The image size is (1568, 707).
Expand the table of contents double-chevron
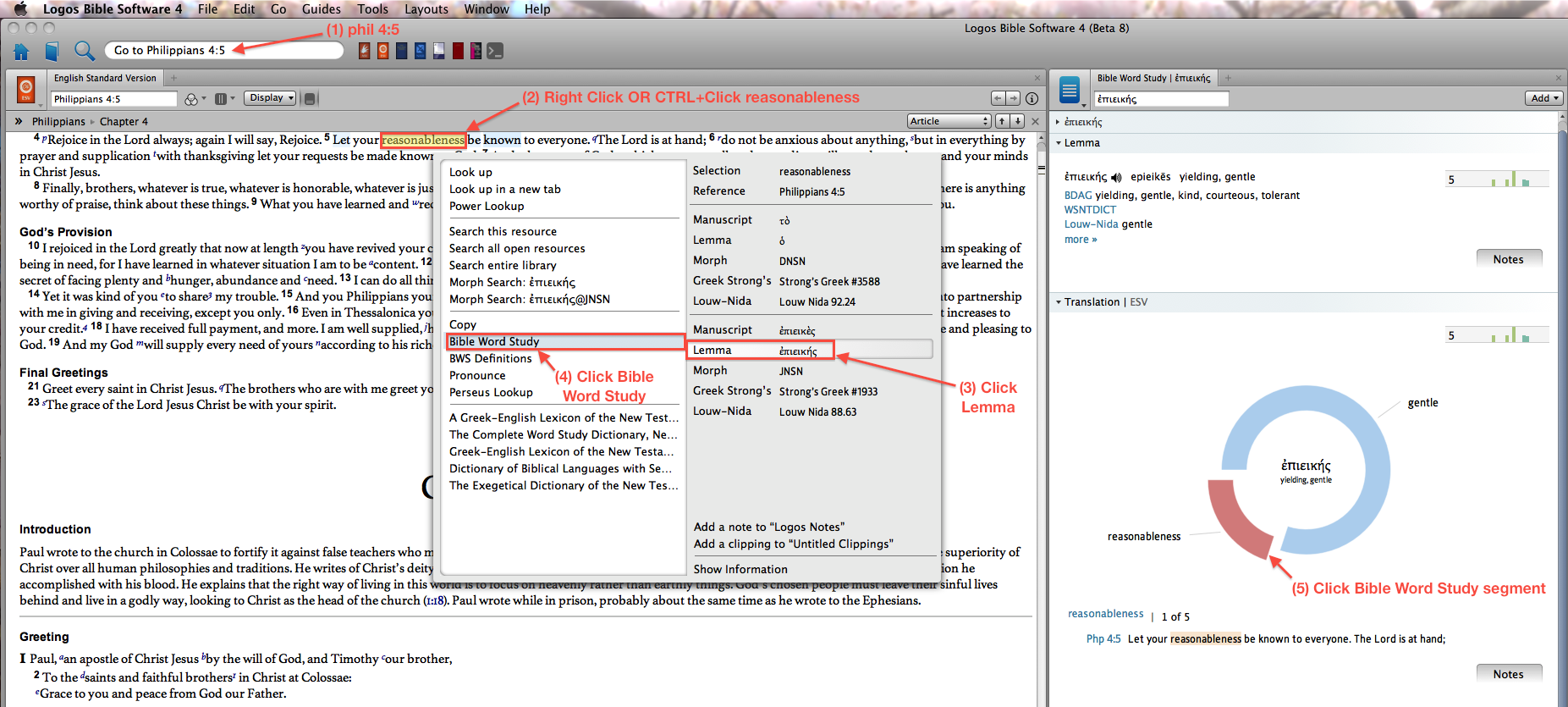(x=19, y=121)
